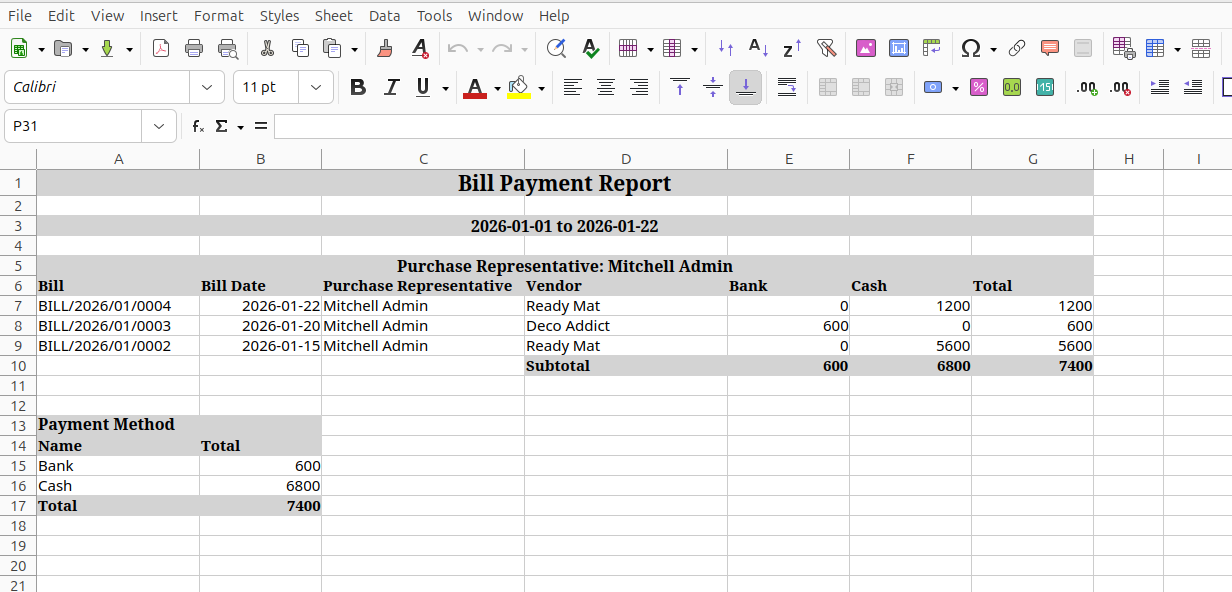Expand the Paste options dropdown arrow

click(x=355, y=48)
